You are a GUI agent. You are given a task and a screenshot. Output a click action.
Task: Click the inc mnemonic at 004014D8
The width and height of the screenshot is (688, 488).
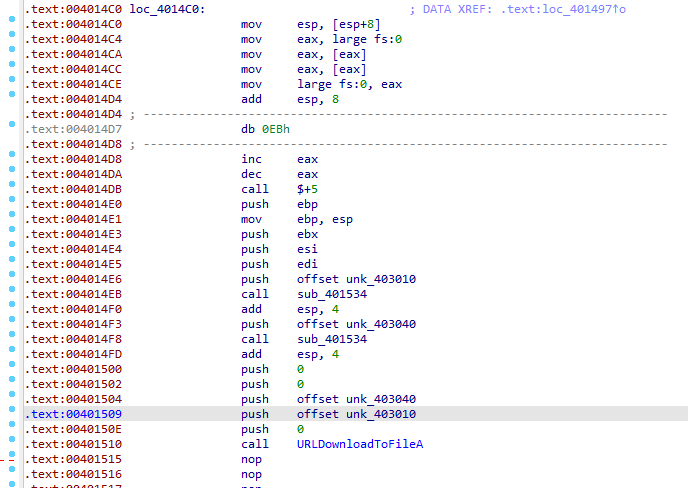251,159
